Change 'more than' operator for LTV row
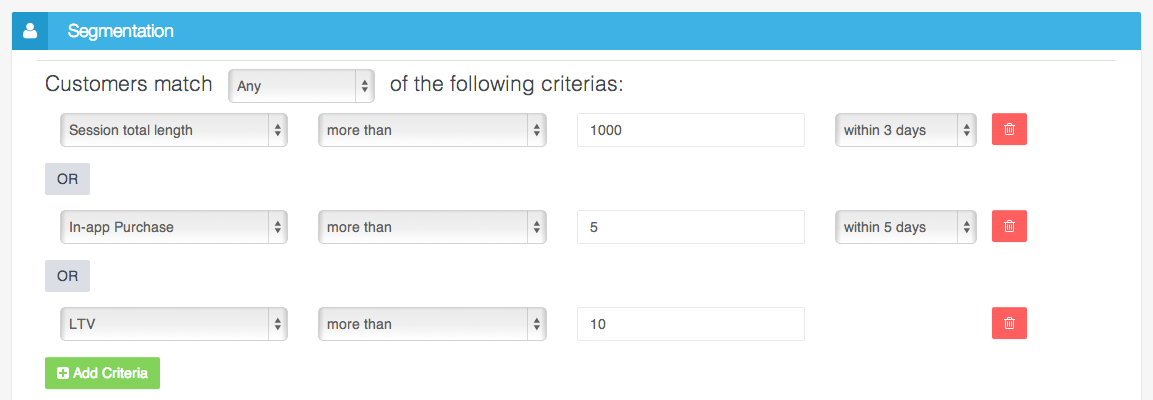 [x=432, y=324]
